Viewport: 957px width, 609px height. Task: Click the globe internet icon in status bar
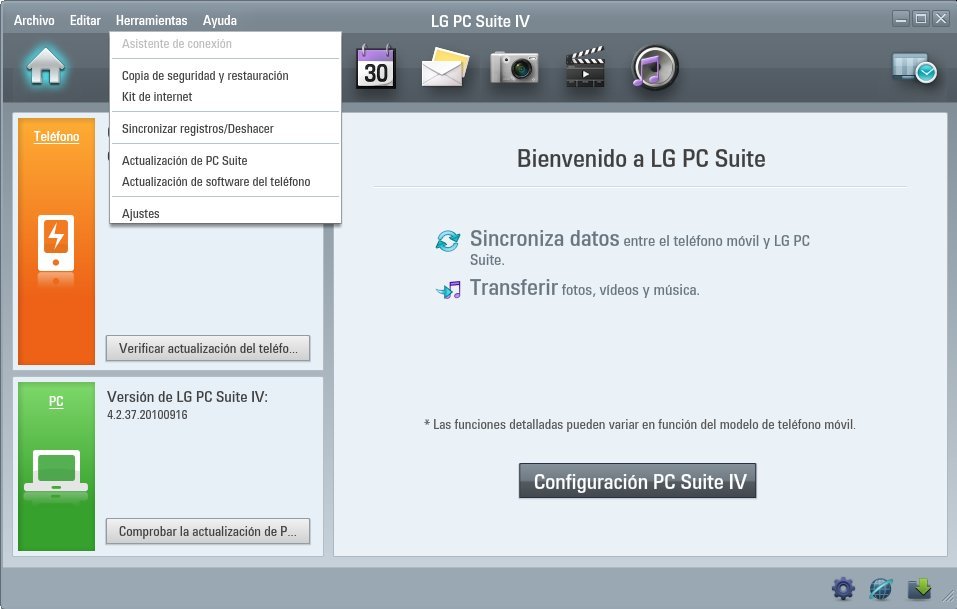tap(881, 589)
